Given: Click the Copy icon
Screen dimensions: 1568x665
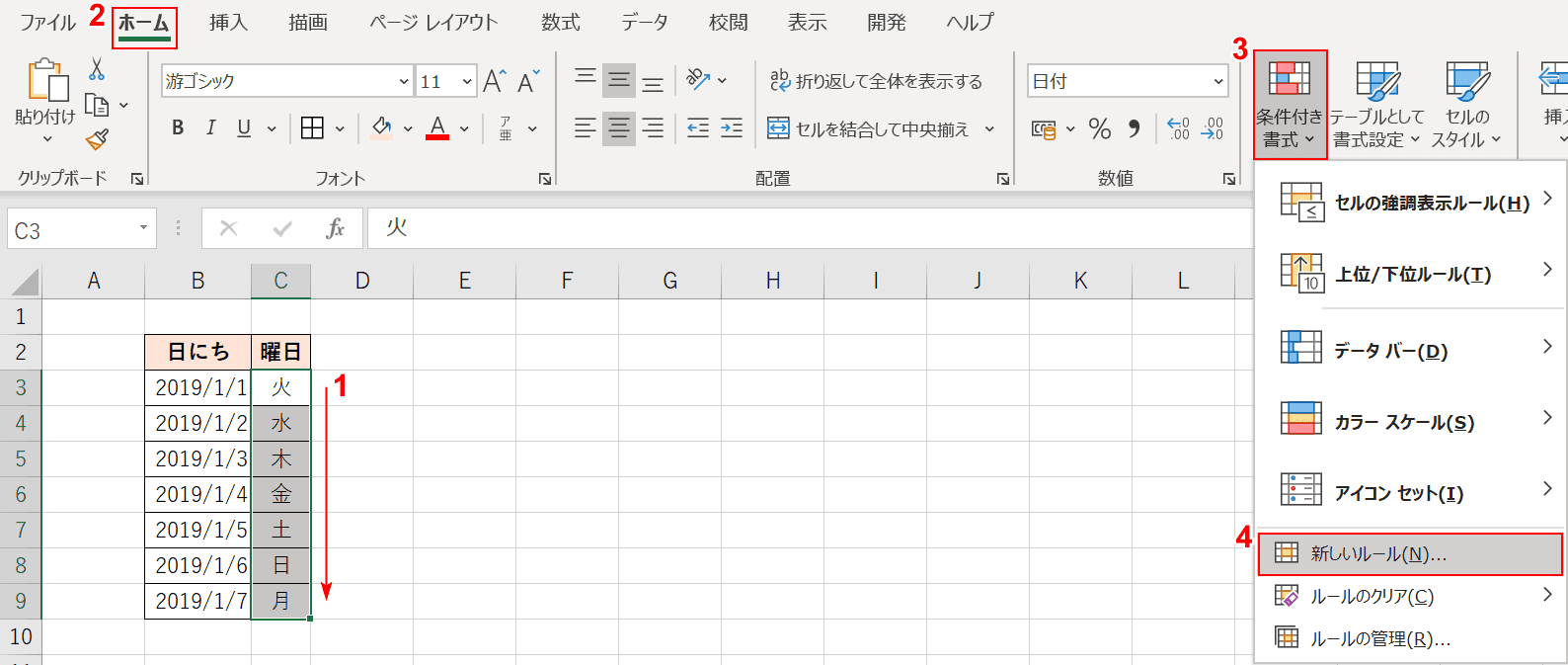Looking at the screenshot, I should [x=97, y=105].
